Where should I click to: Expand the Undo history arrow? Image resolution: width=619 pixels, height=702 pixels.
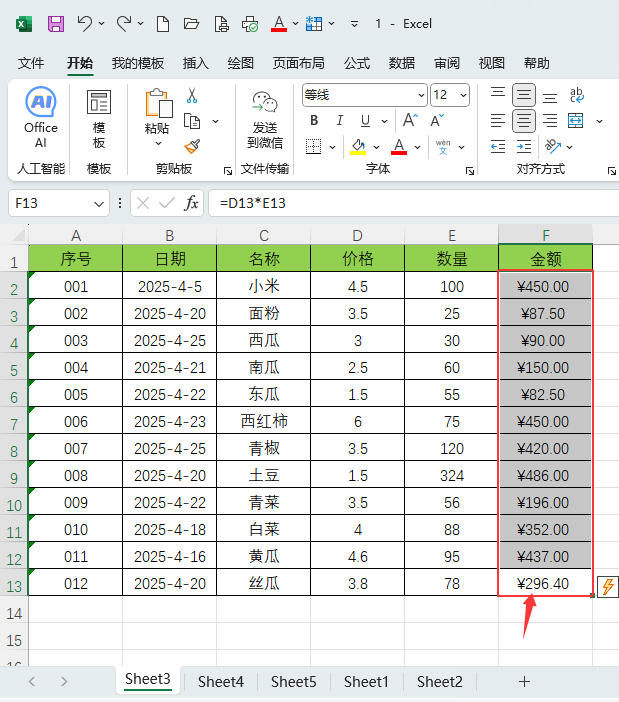pyautogui.click(x=102, y=23)
